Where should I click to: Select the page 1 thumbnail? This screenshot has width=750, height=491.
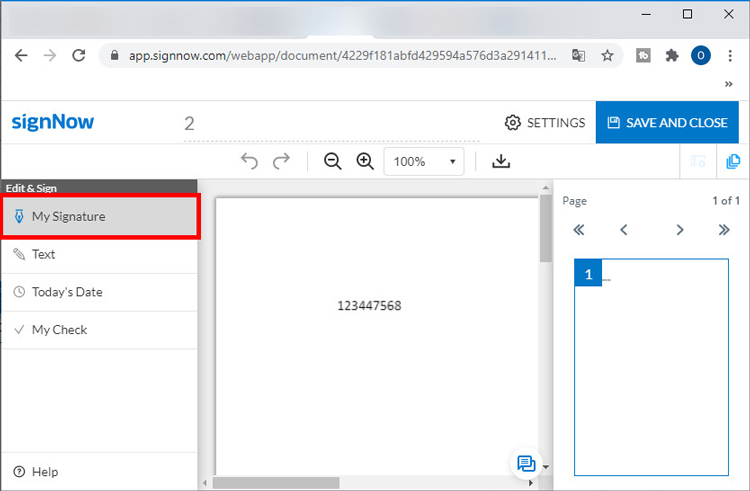[651, 367]
